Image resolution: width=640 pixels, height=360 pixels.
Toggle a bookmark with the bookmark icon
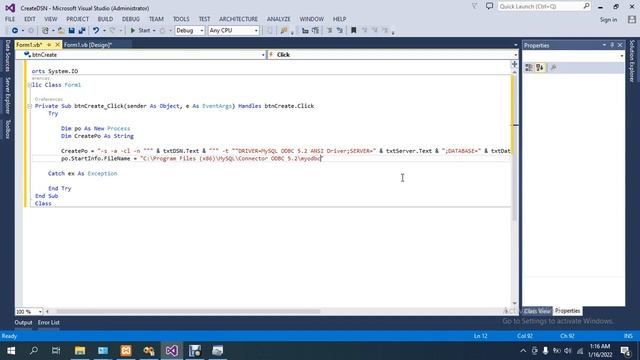click(353, 31)
